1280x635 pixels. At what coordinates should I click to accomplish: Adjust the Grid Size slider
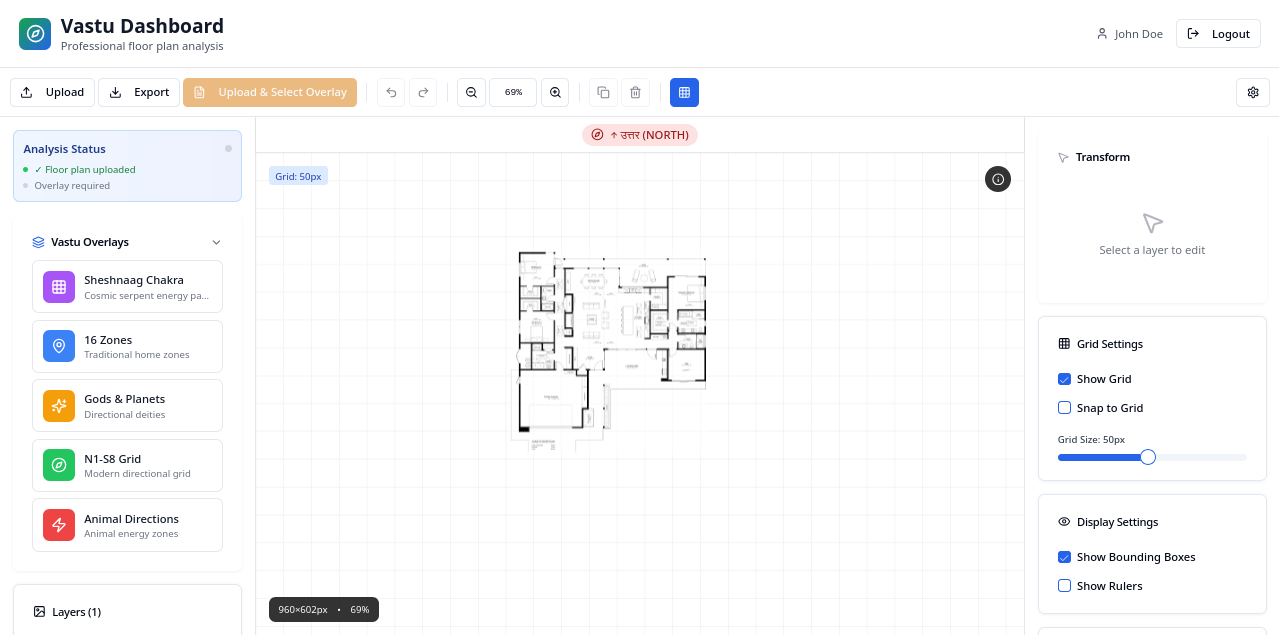click(1148, 457)
